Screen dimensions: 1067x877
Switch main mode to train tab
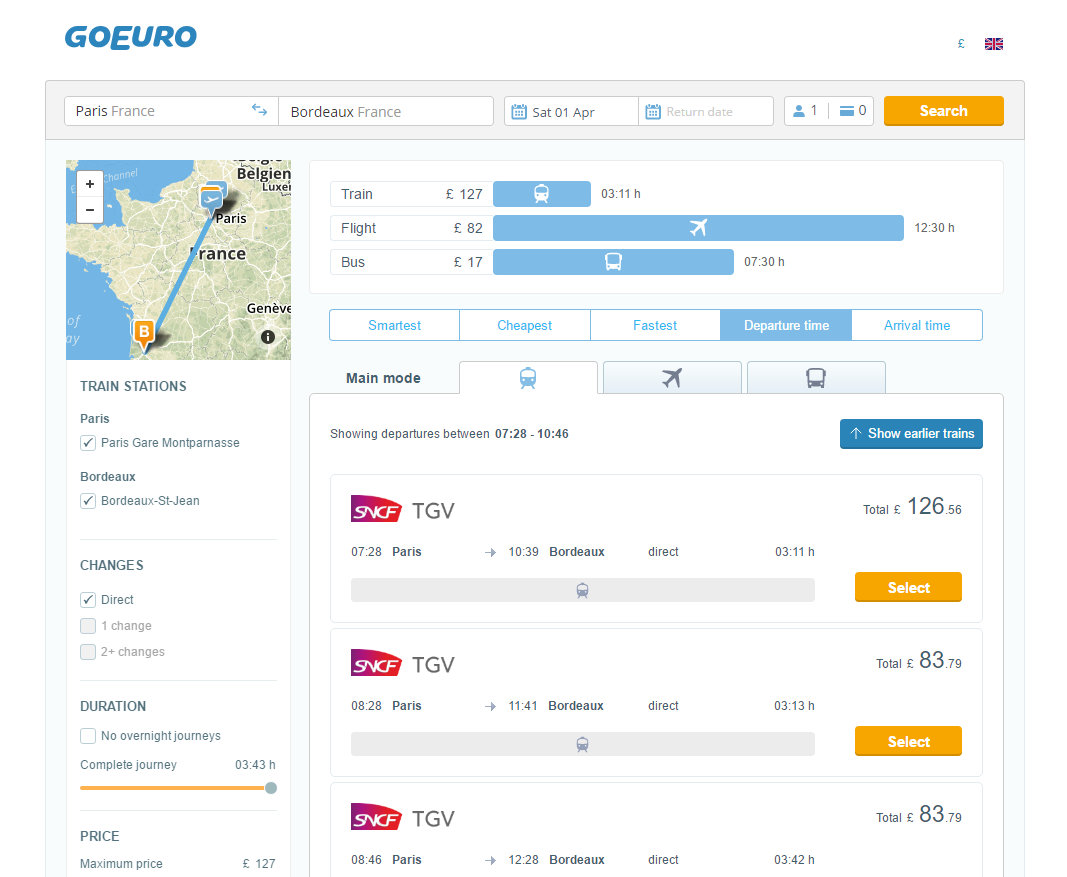[x=528, y=378]
